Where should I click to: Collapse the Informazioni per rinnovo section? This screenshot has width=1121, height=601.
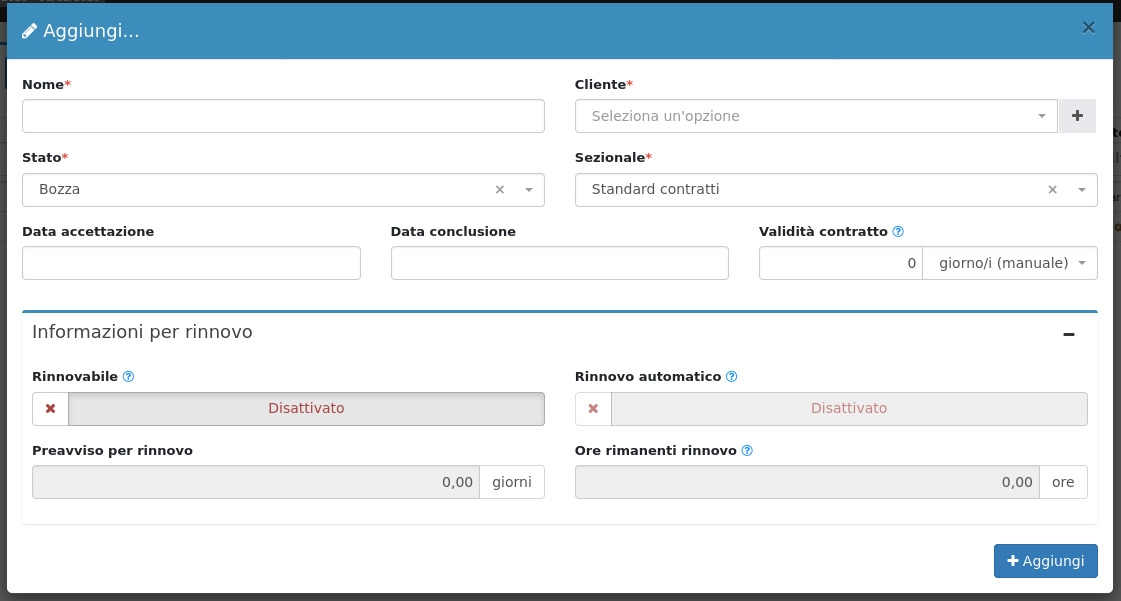[x=1069, y=335]
